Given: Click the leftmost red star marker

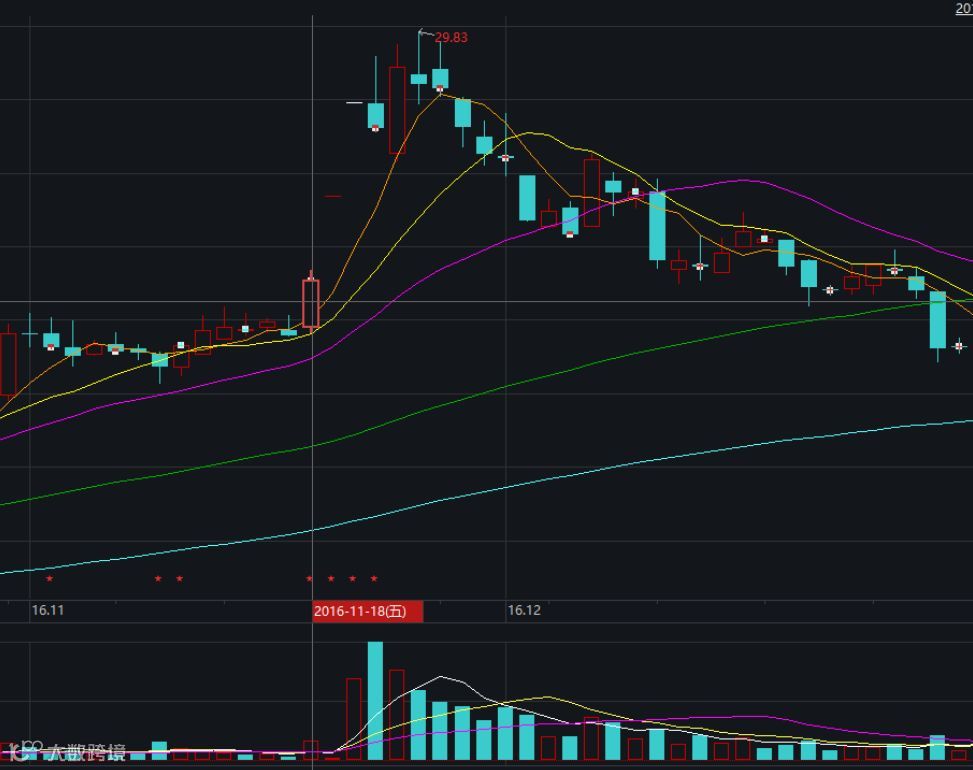Looking at the screenshot, I should coord(50,579).
